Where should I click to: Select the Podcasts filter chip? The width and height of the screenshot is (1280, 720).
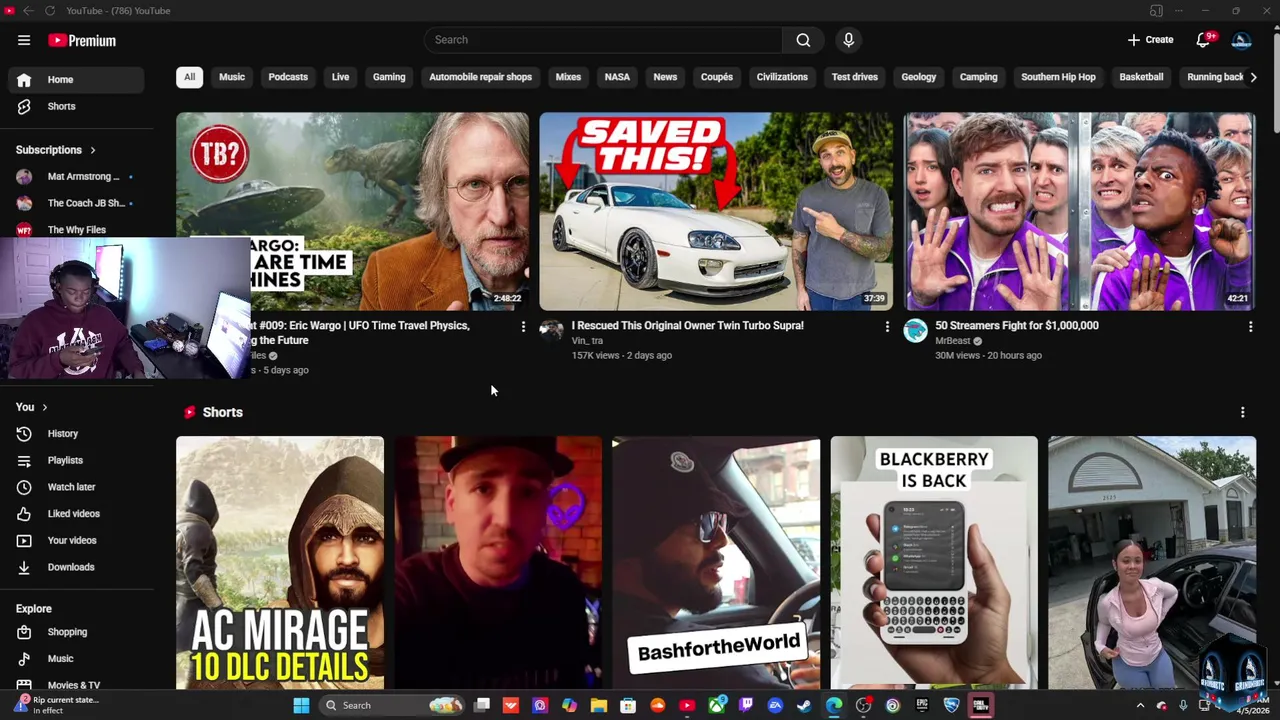coord(288,77)
